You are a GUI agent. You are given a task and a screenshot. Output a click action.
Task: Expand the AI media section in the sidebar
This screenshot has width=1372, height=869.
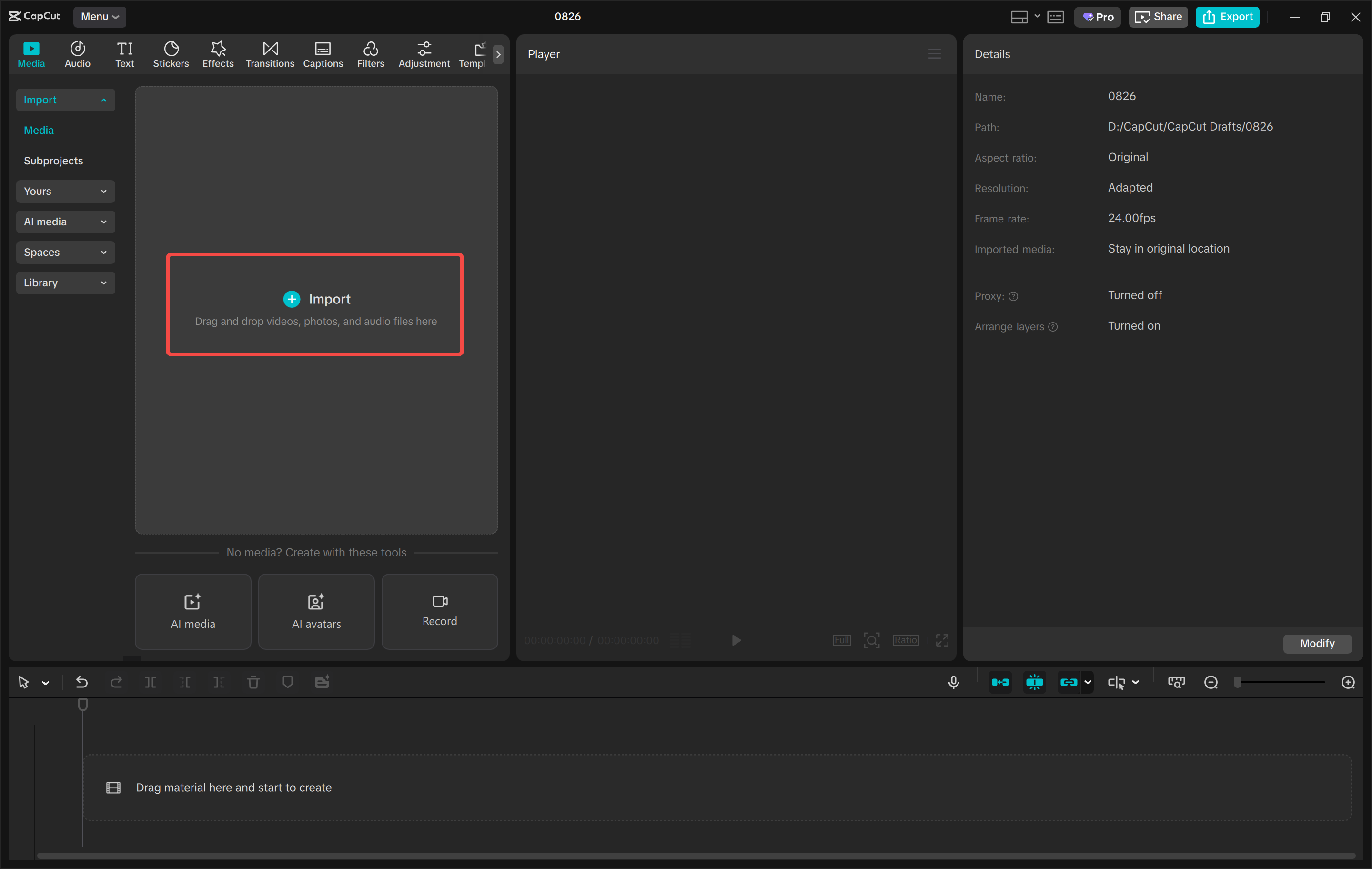65,222
